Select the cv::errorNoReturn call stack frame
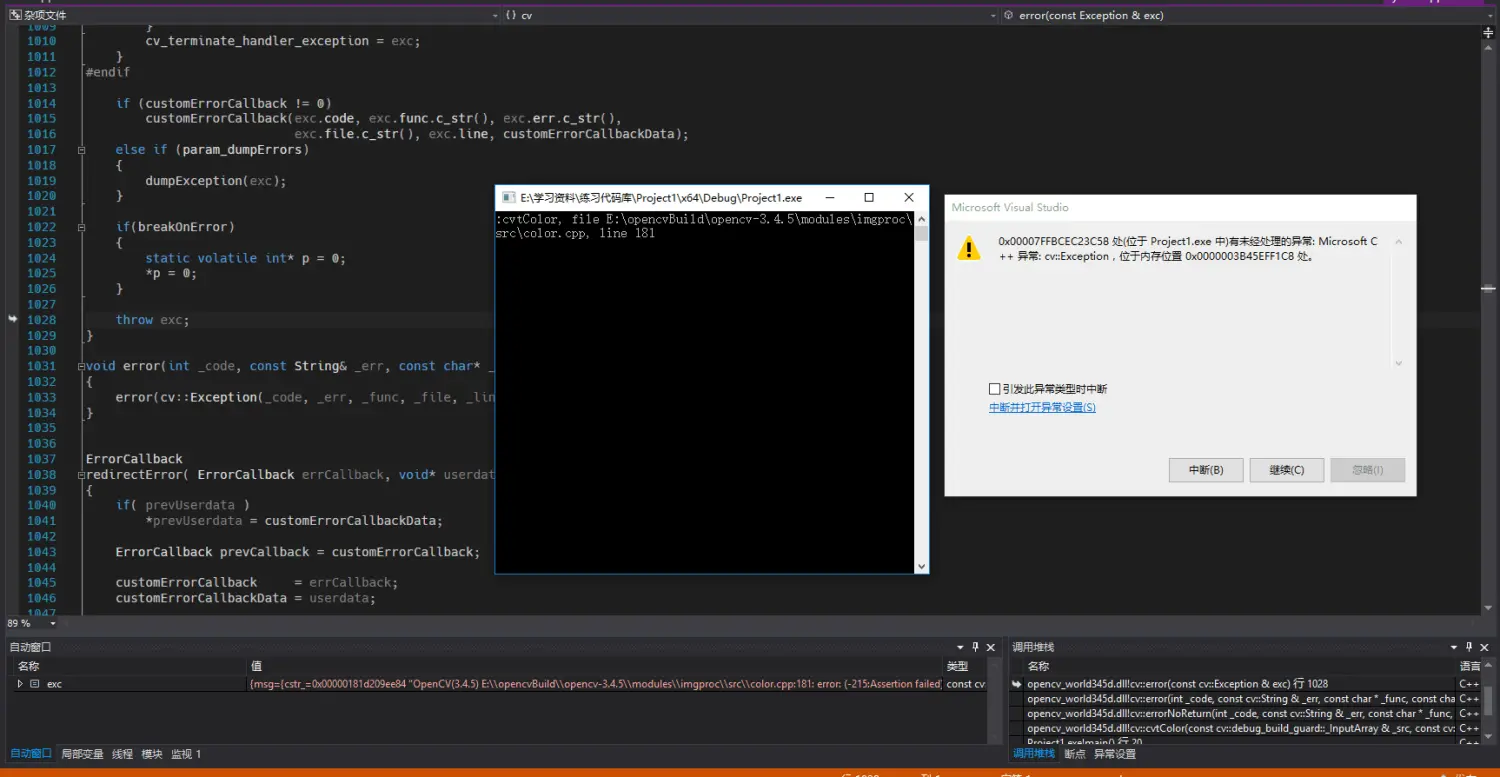The width and height of the screenshot is (1500, 777). (1240, 713)
